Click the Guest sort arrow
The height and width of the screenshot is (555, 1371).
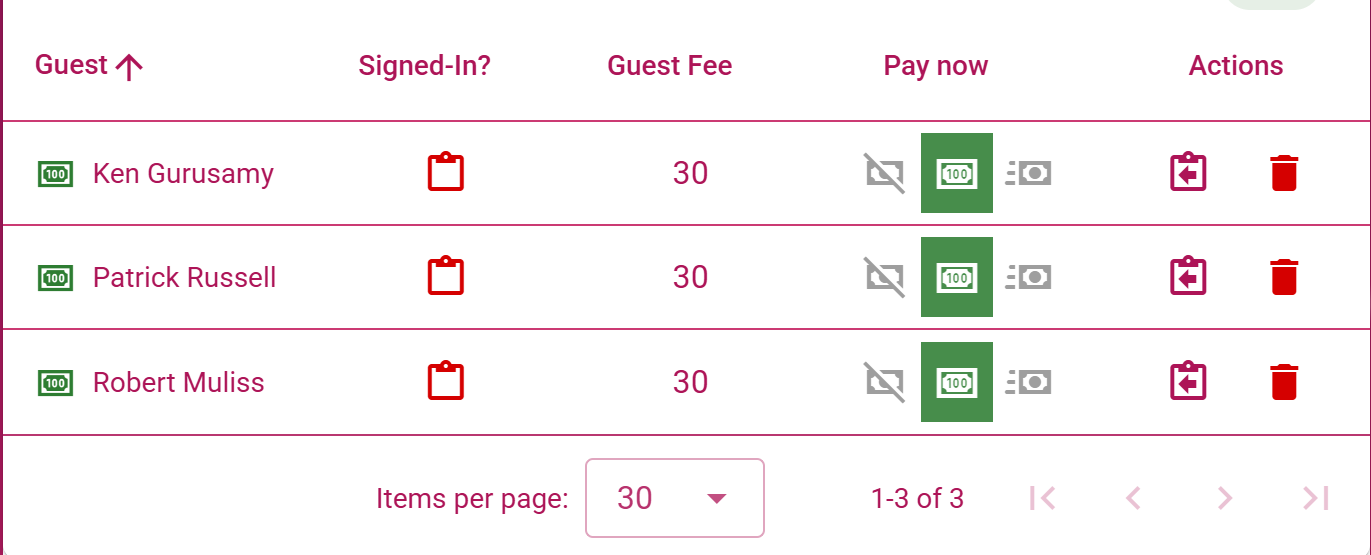coord(129,67)
